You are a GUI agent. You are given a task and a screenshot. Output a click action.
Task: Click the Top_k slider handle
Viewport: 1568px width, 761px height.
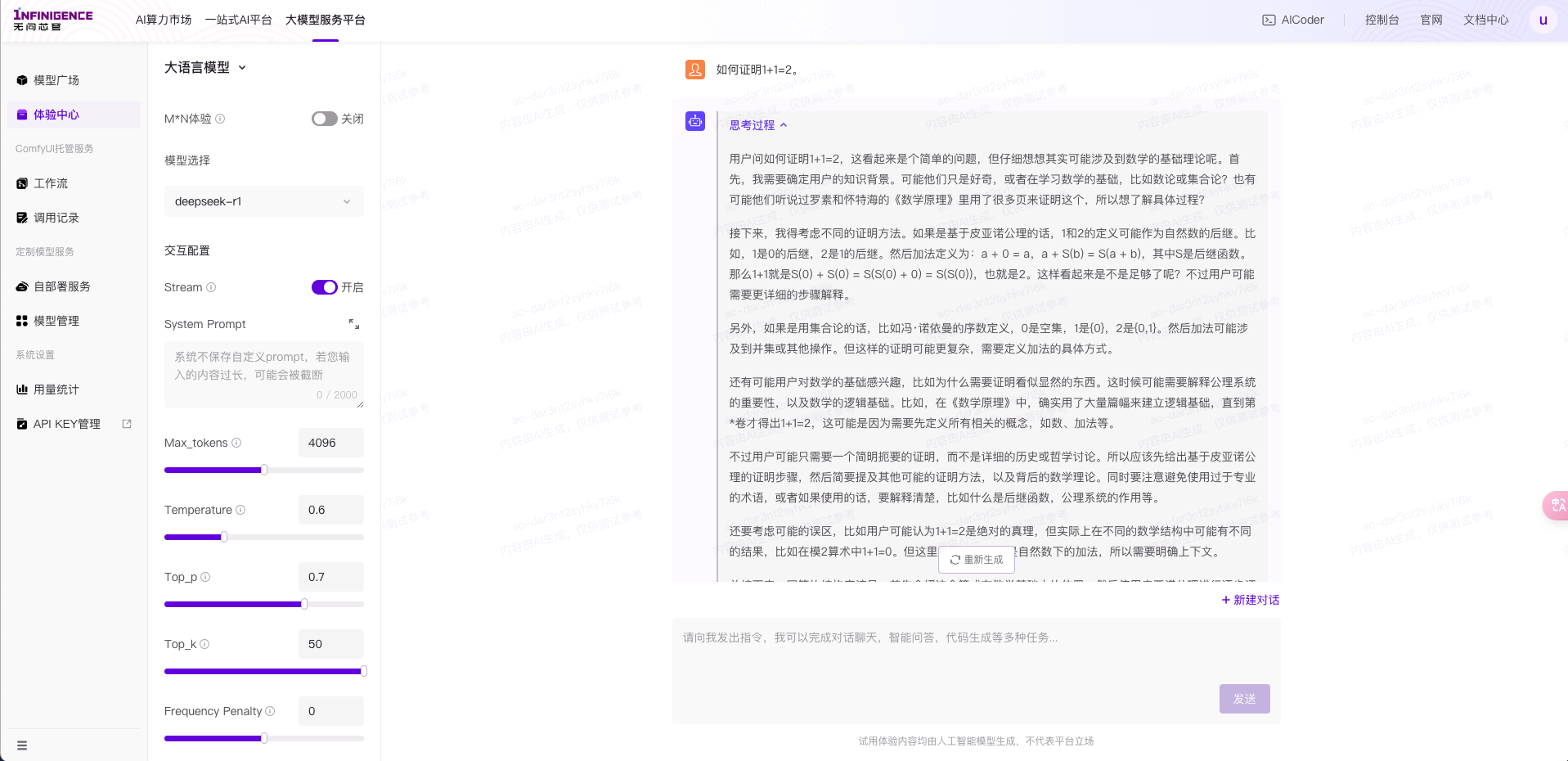click(x=363, y=671)
